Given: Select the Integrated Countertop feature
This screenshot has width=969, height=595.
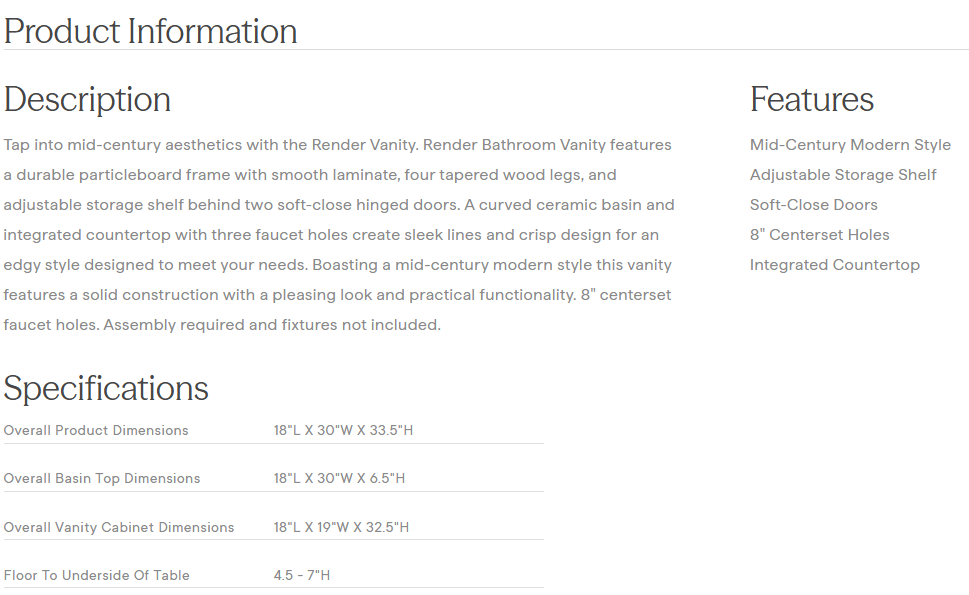Looking at the screenshot, I should coord(834,265).
